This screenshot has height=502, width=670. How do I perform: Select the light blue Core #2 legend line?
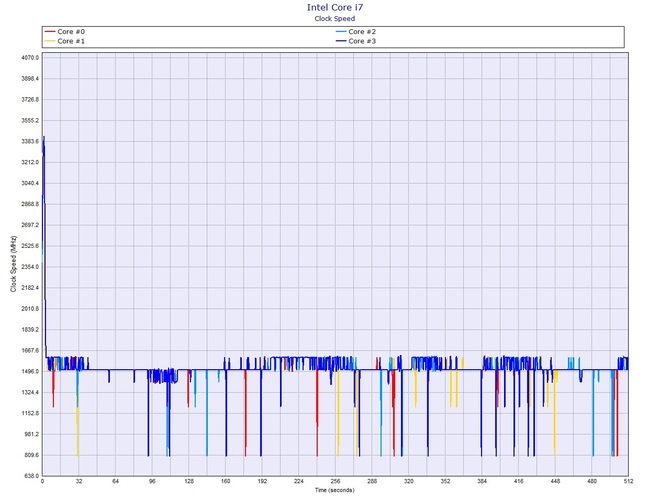[341, 32]
